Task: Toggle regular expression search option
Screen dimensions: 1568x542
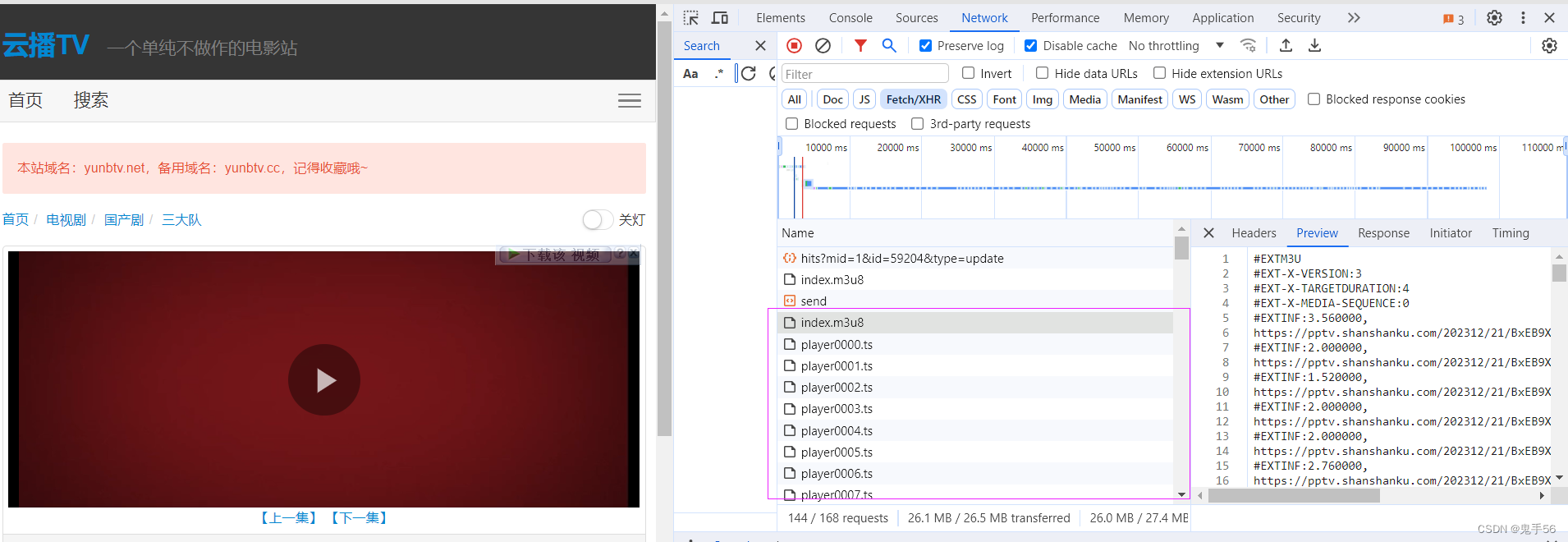Action: (x=719, y=73)
